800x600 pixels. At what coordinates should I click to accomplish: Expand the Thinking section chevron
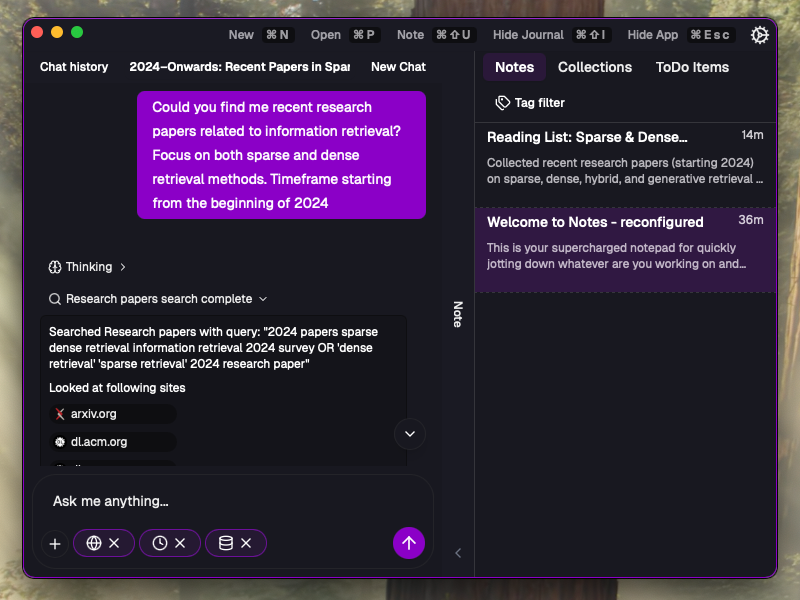click(x=122, y=267)
